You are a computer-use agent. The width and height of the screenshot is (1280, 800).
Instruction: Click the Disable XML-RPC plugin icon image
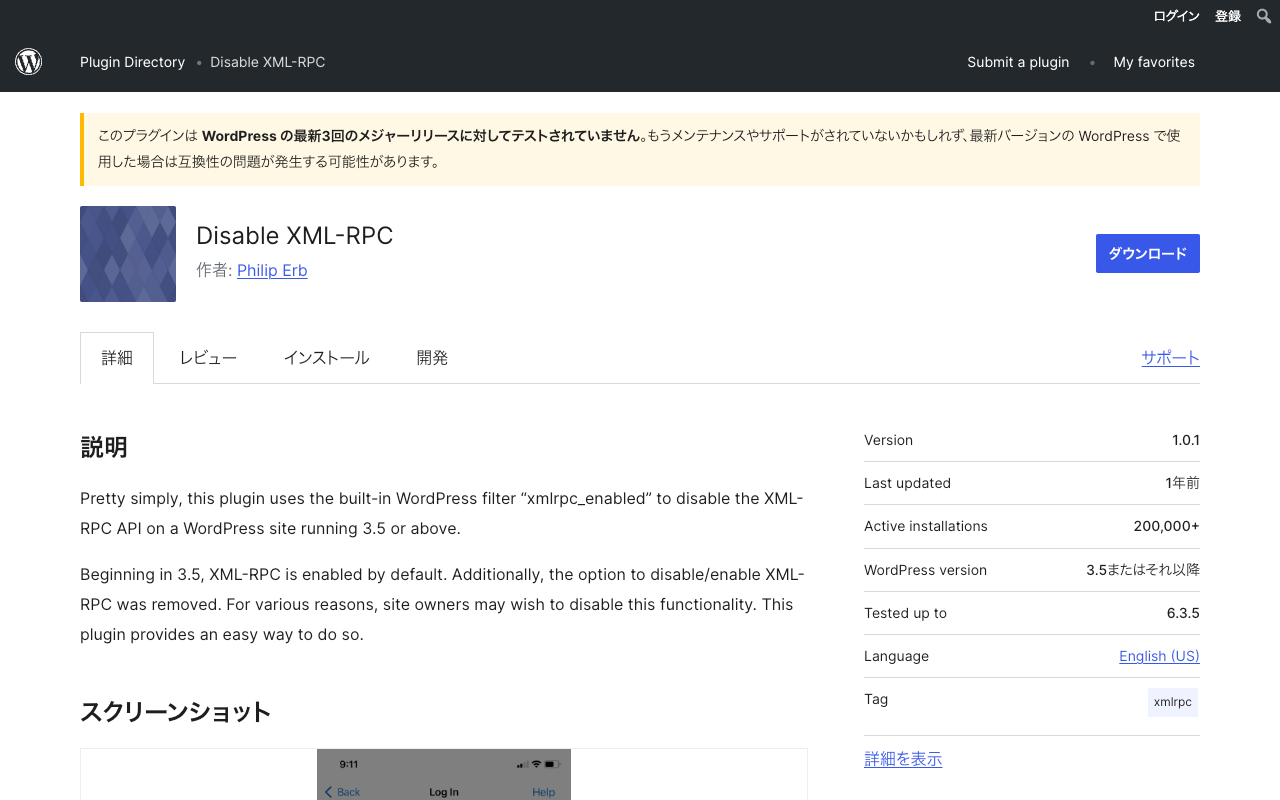(128, 254)
